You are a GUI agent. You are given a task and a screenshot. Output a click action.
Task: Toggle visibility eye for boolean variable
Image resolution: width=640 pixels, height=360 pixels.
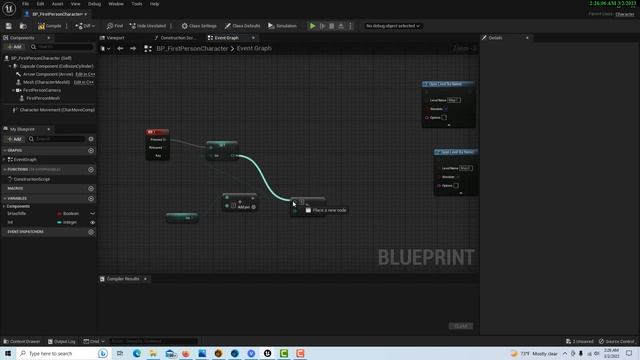[93, 213]
